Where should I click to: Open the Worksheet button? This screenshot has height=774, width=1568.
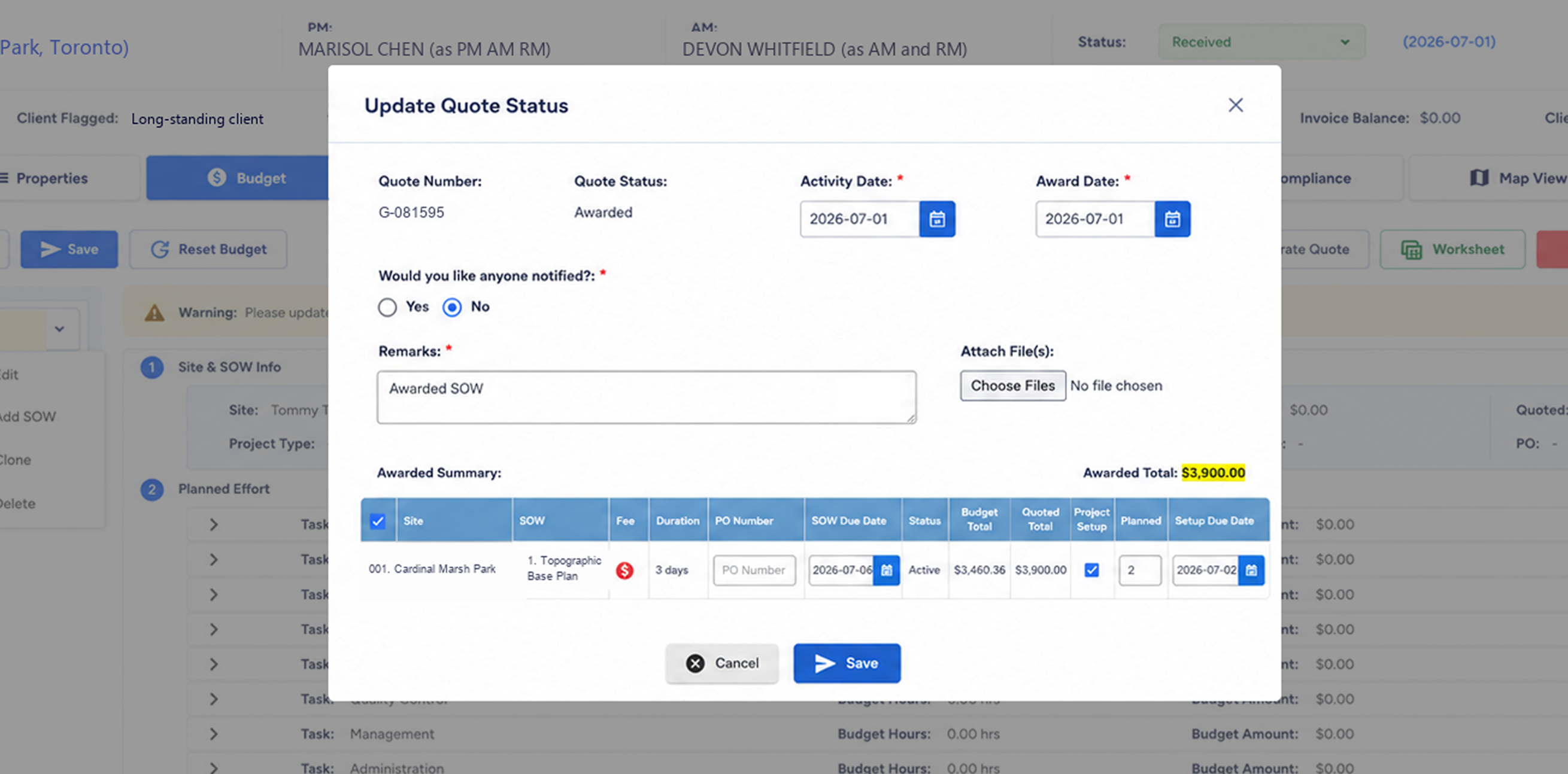pyautogui.click(x=1452, y=250)
